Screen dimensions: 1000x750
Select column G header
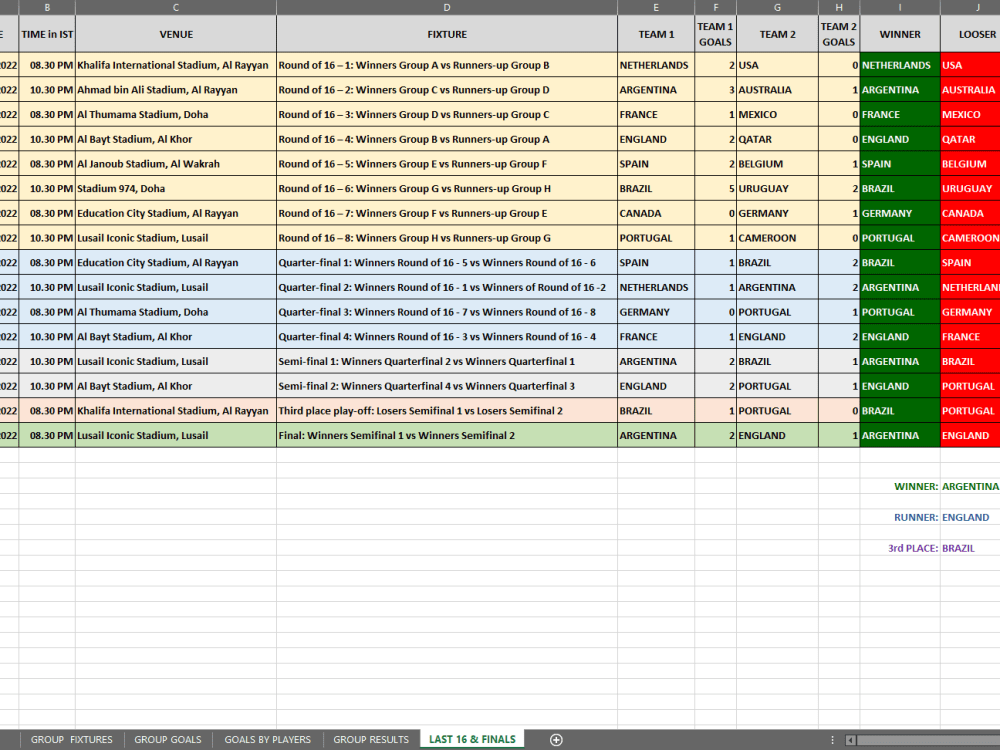click(777, 8)
